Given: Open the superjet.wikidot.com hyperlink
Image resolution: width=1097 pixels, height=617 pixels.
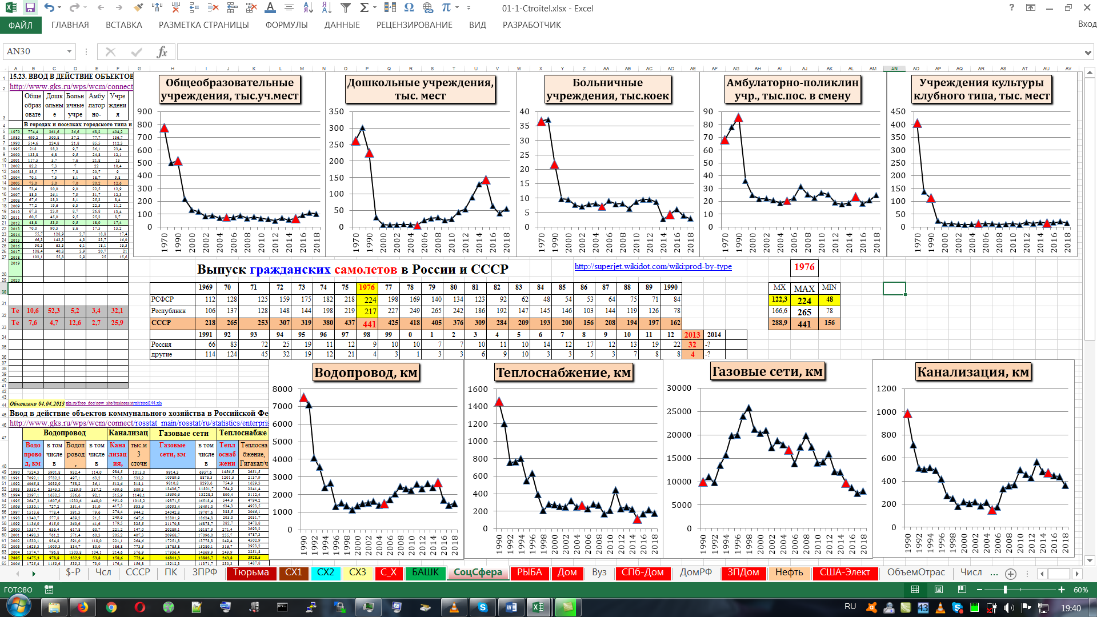Looking at the screenshot, I should [654, 267].
